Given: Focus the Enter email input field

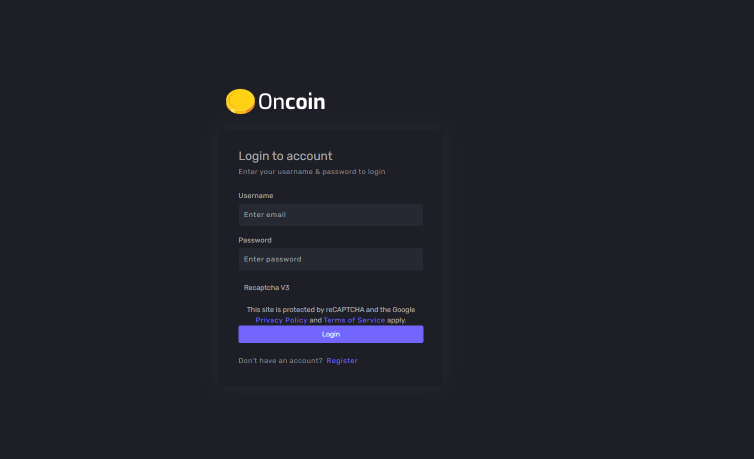Looking at the screenshot, I should [x=330, y=215].
